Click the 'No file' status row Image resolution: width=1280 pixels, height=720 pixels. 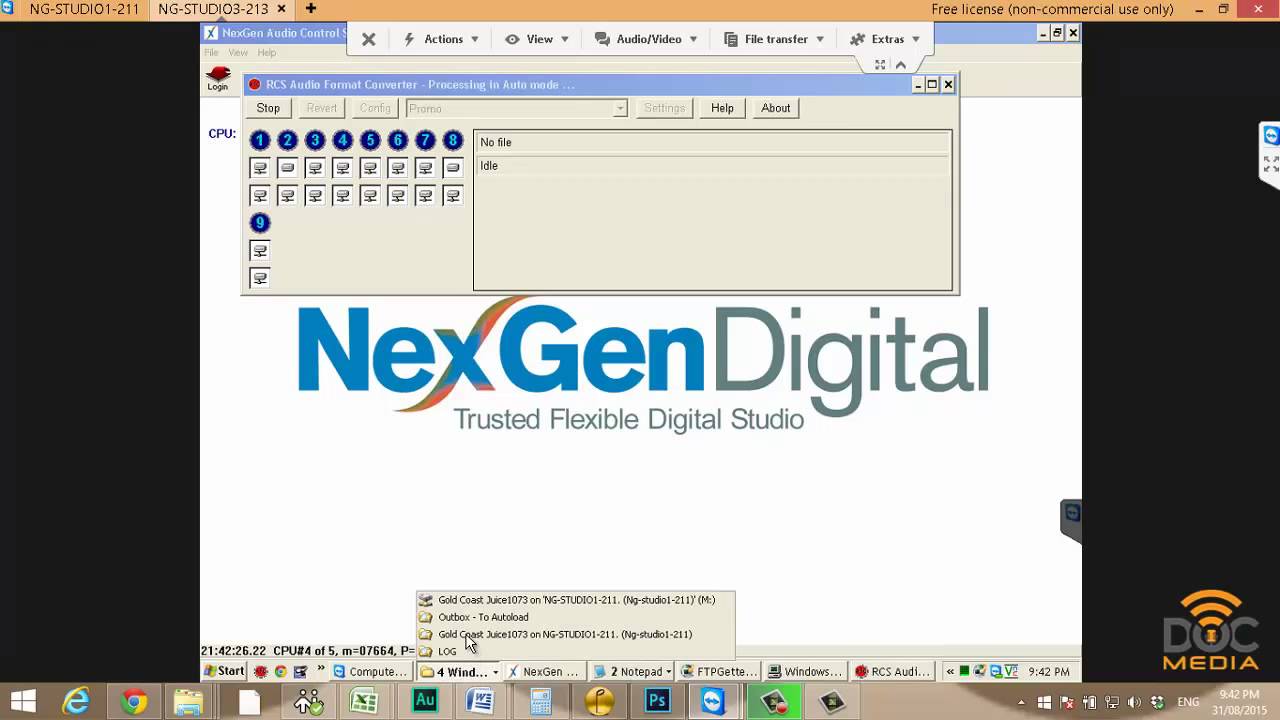pyautogui.click(x=712, y=143)
